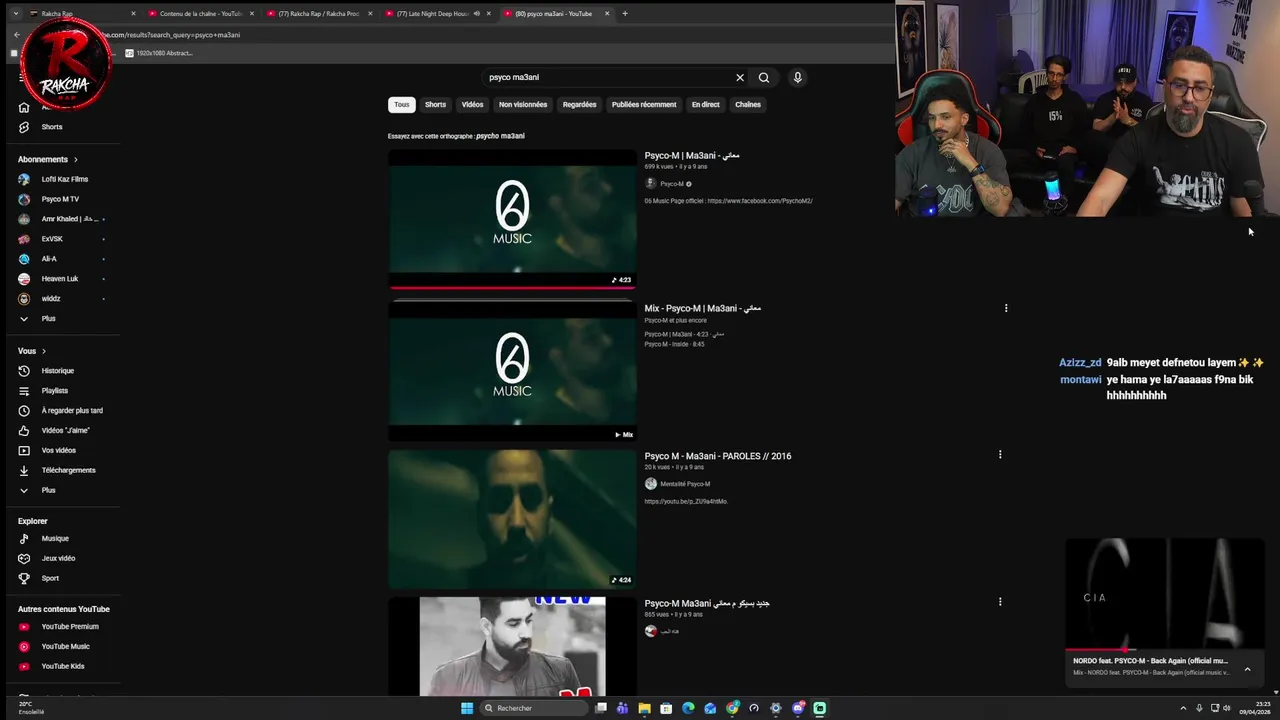Go back using browser back arrow
Image resolution: width=1280 pixels, height=720 pixels.
point(17,35)
